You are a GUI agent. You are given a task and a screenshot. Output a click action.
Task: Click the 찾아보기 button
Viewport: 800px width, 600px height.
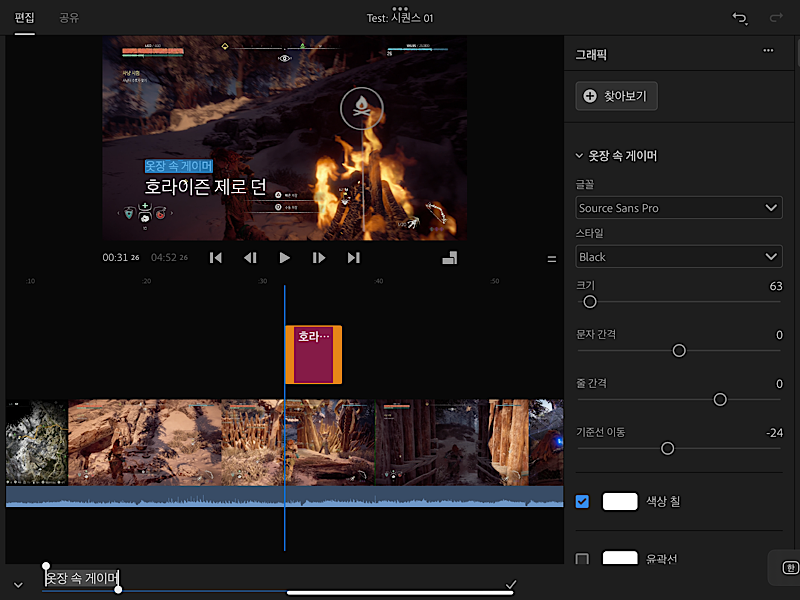[616, 96]
